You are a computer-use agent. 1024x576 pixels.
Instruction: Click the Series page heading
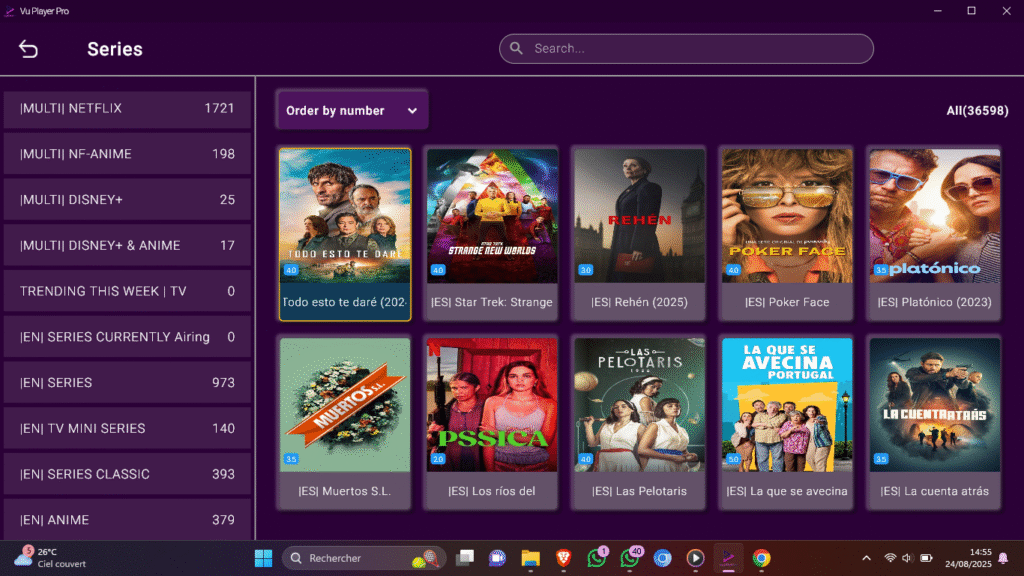(115, 49)
